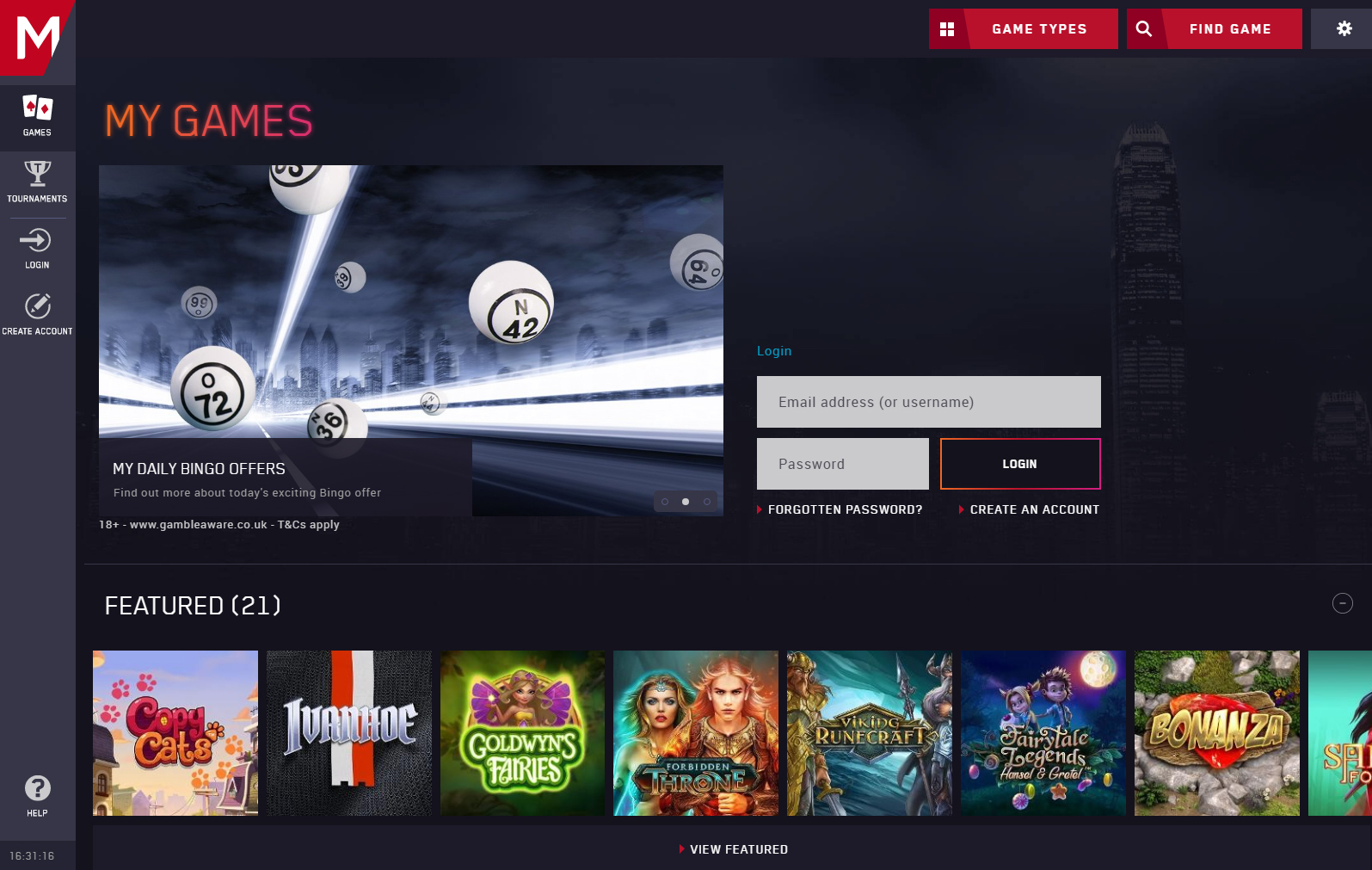Open the Games section in sidebar
Screen dimensions: 1372x870
(37, 115)
